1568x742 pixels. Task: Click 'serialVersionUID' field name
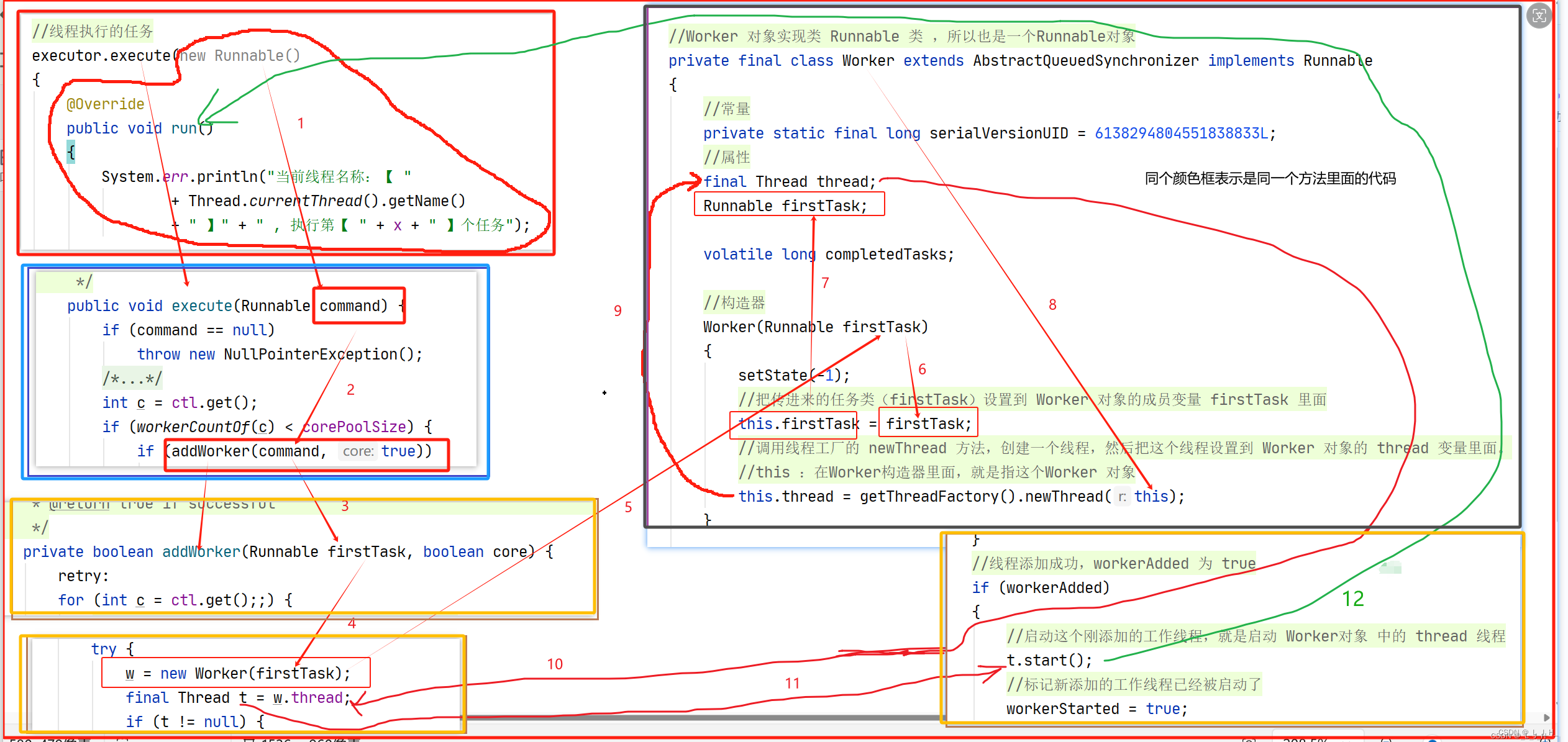pyautogui.click(x=999, y=133)
